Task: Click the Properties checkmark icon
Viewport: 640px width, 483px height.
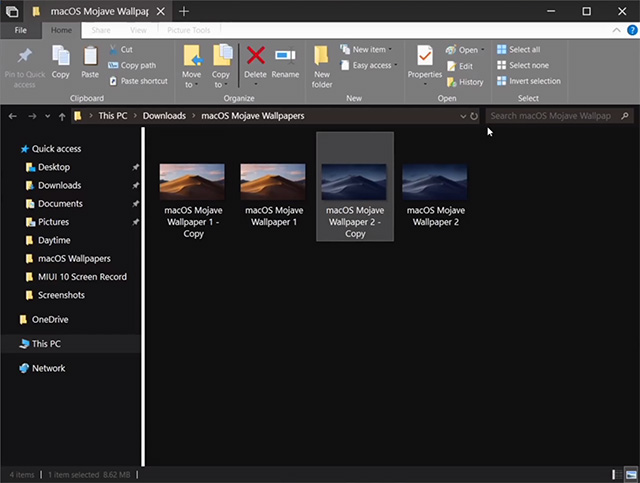Action: coord(424,56)
